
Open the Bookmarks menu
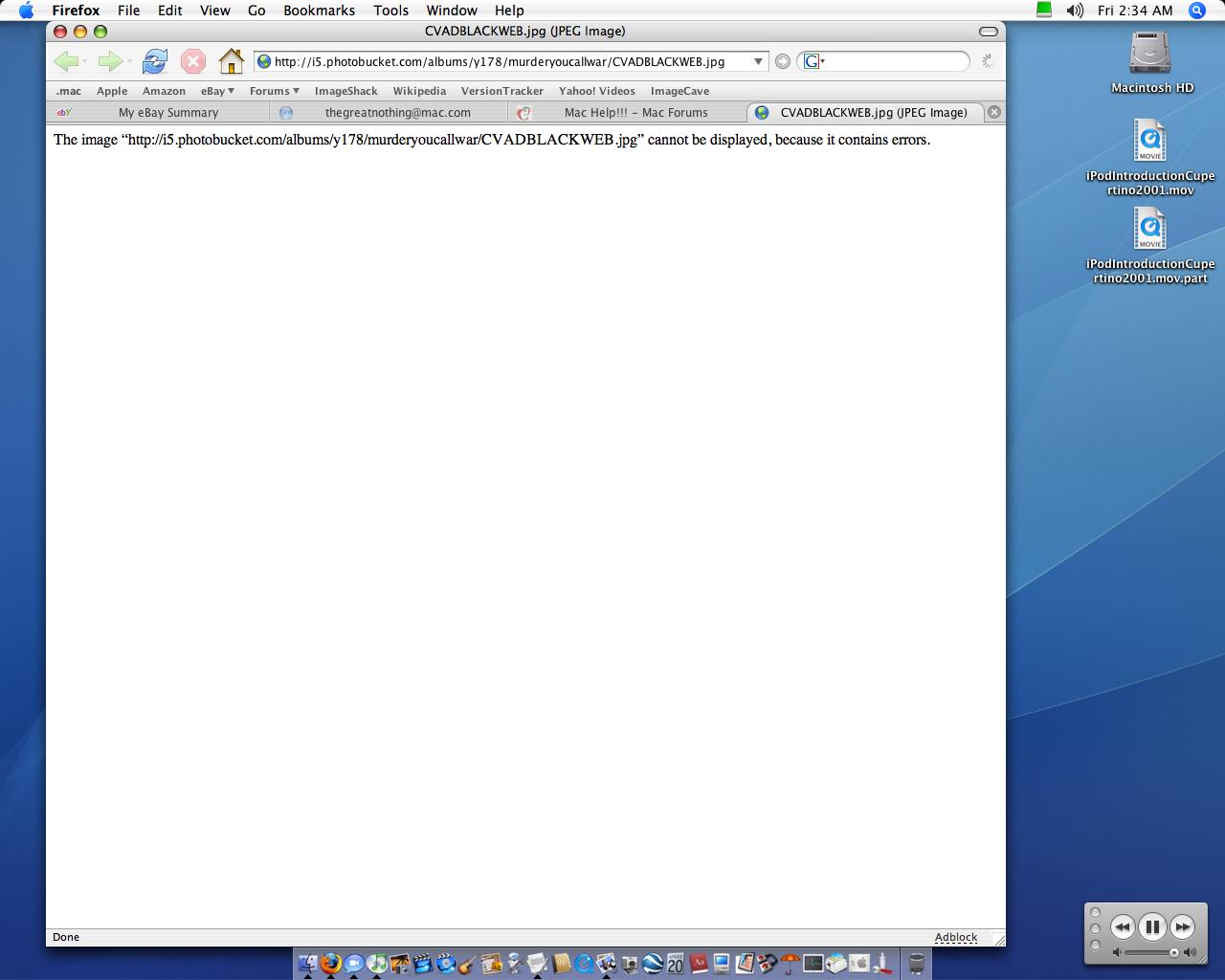click(x=319, y=11)
